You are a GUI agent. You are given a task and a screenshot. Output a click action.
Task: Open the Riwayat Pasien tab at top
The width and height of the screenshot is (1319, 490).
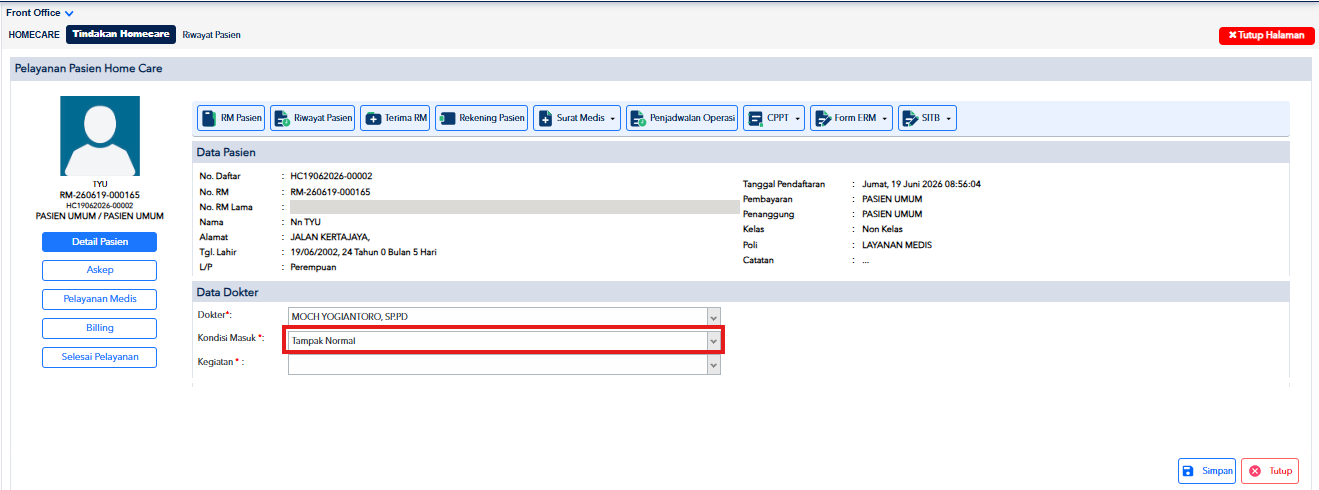211,35
